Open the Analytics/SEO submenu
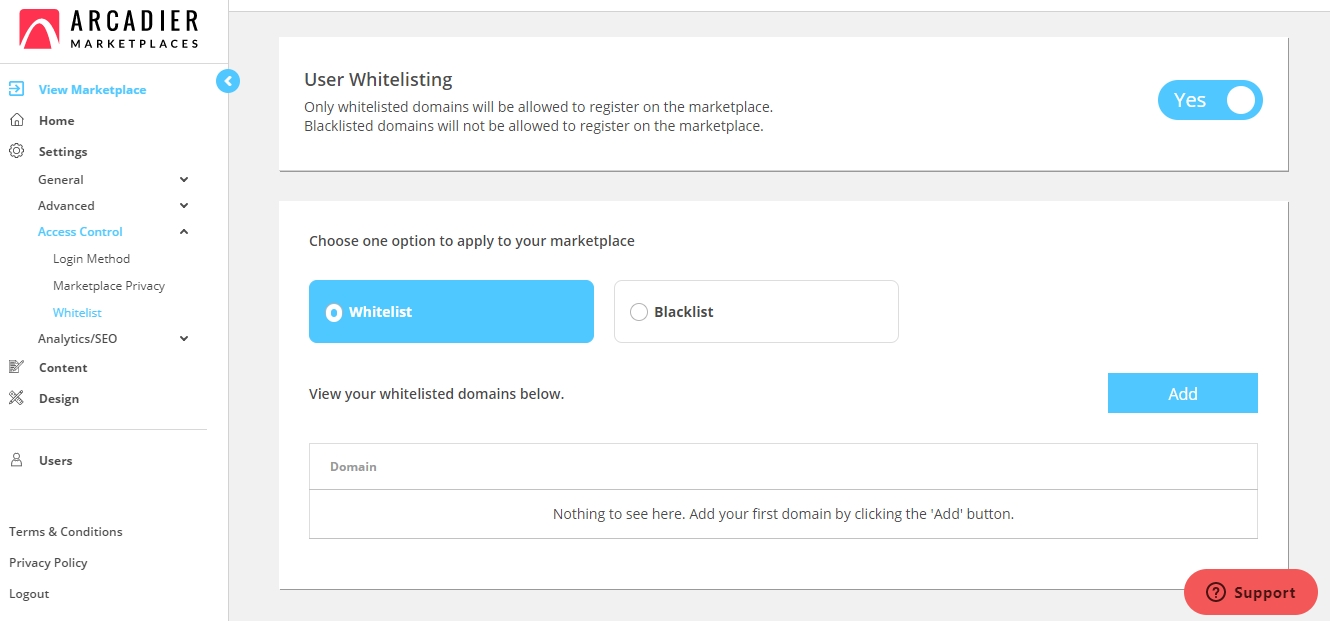Image resolution: width=1330 pixels, height=621 pixels. click(x=77, y=339)
